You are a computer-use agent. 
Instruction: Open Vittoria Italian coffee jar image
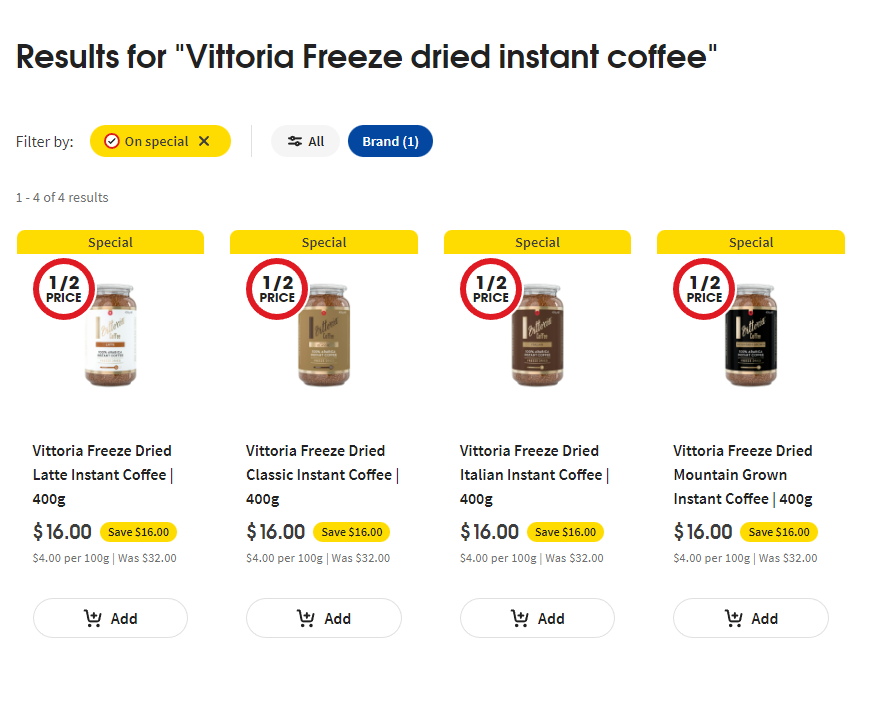(x=538, y=335)
